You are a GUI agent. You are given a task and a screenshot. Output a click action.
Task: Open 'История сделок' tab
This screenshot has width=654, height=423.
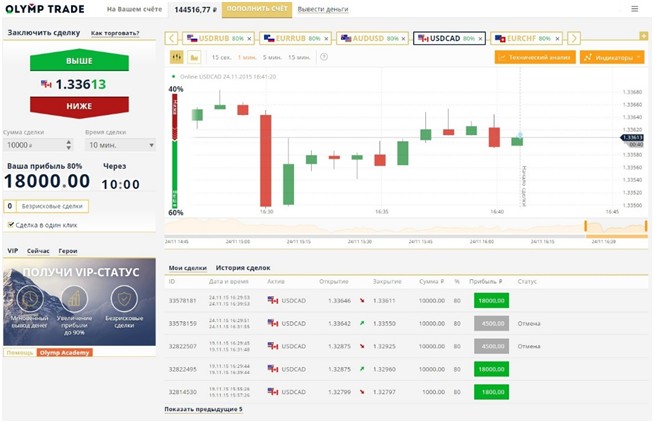click(x=243, y=268)
